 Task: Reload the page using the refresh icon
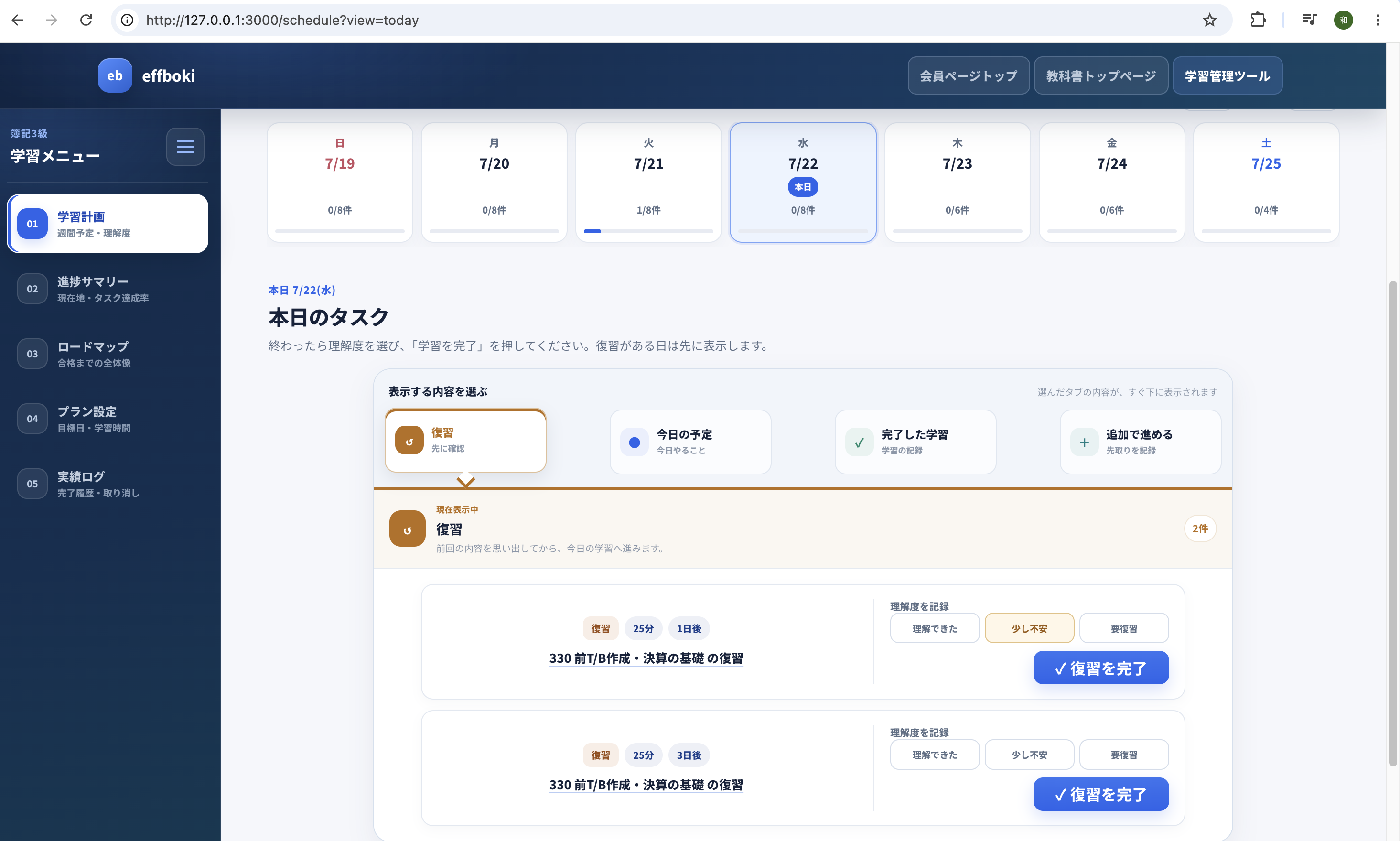click(x=86, y=21)
